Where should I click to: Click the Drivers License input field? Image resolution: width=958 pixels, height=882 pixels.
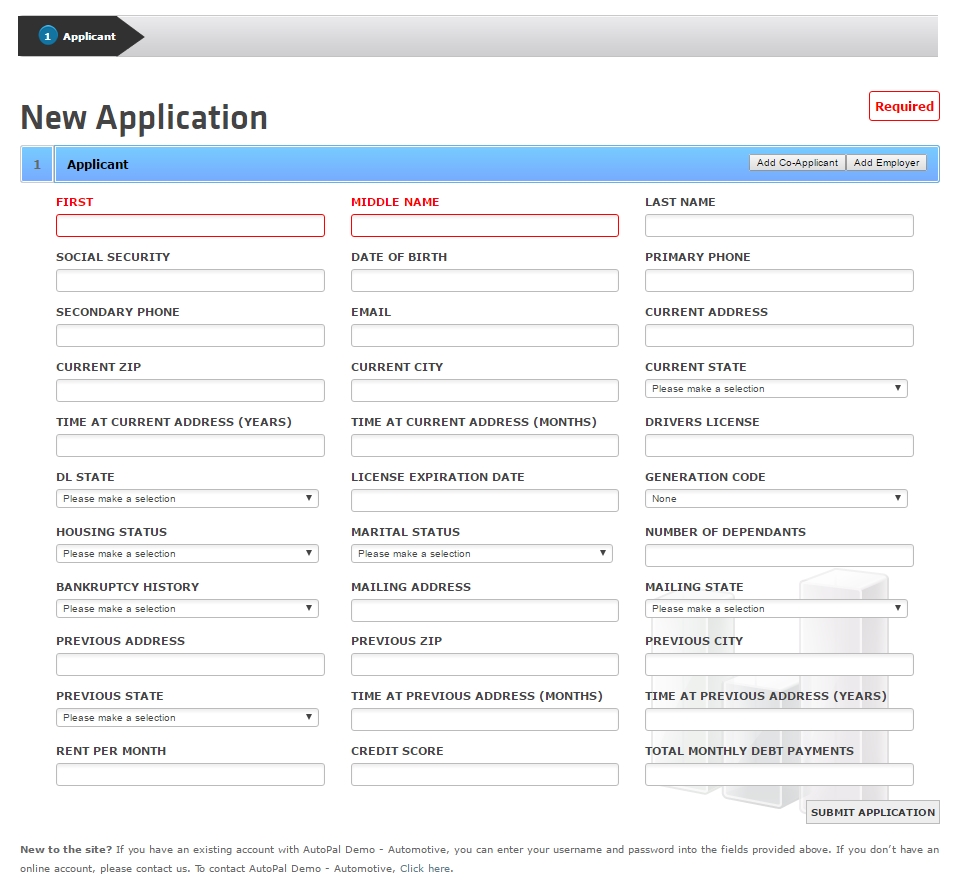(779, 445)
